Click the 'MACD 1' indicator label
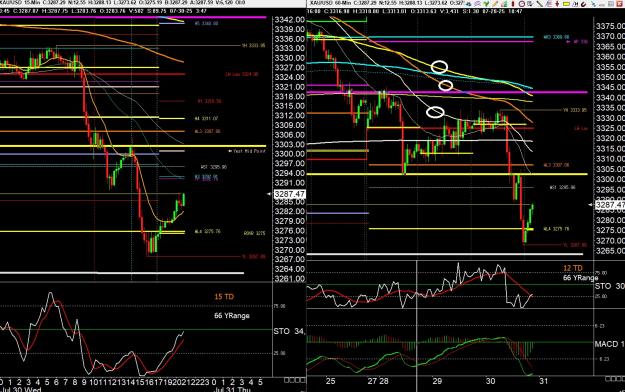This screenshot has width=625, height=392. coord(609,344)
